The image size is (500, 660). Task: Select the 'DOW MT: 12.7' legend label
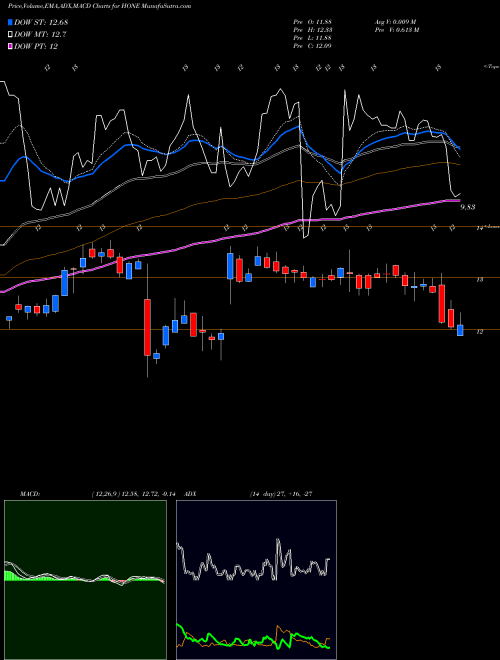tap(40, 35)
